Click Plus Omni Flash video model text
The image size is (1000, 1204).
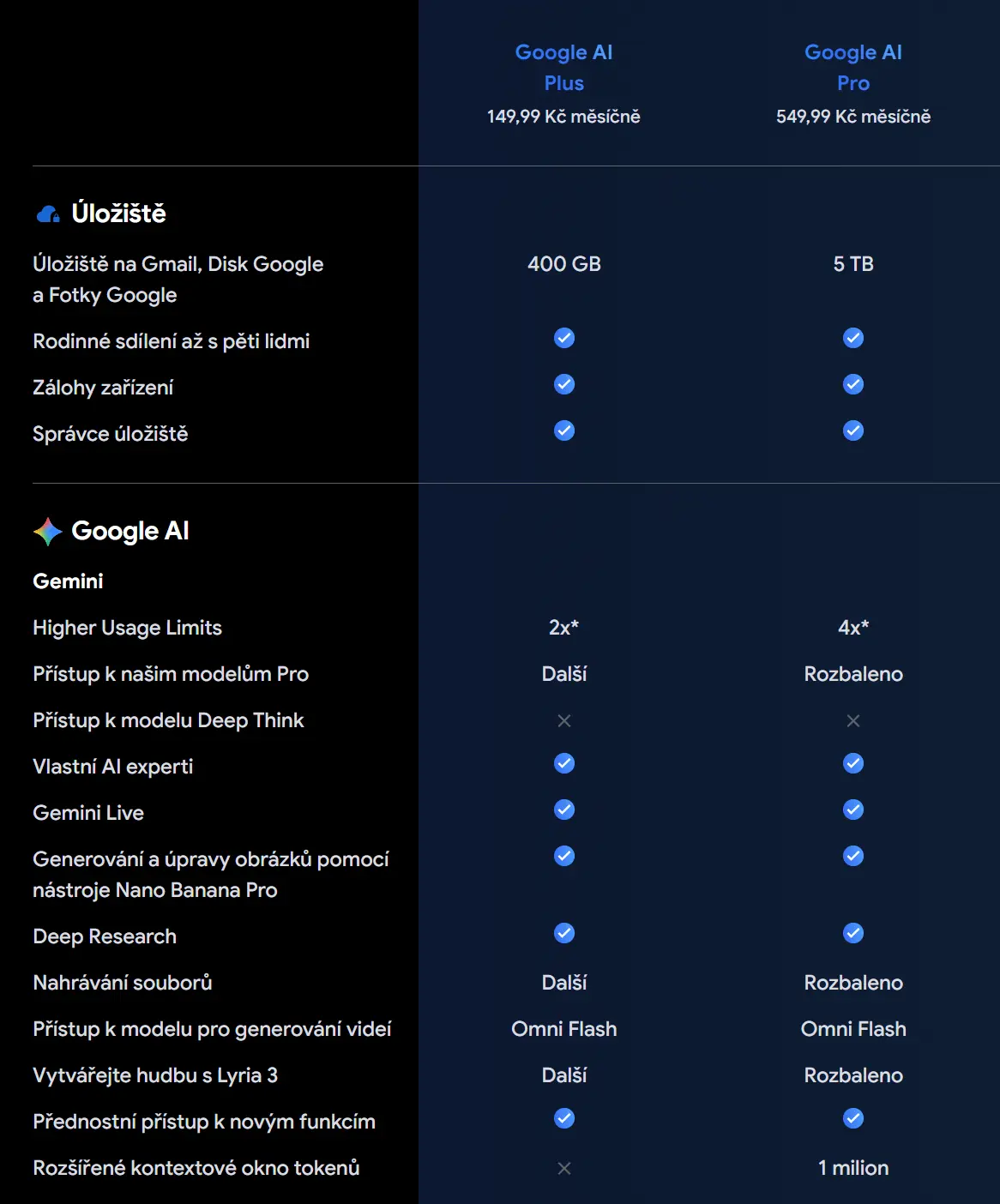click(564, 1029)
